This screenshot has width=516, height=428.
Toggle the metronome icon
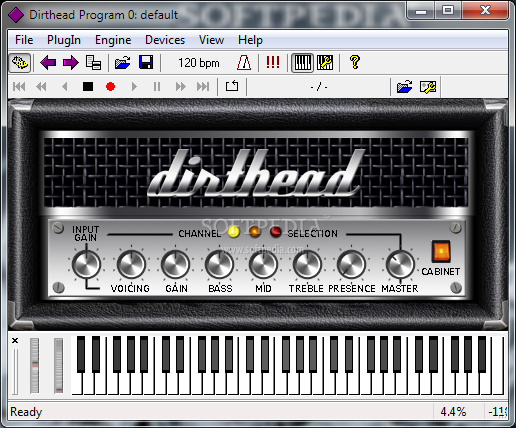click(244, 63)
